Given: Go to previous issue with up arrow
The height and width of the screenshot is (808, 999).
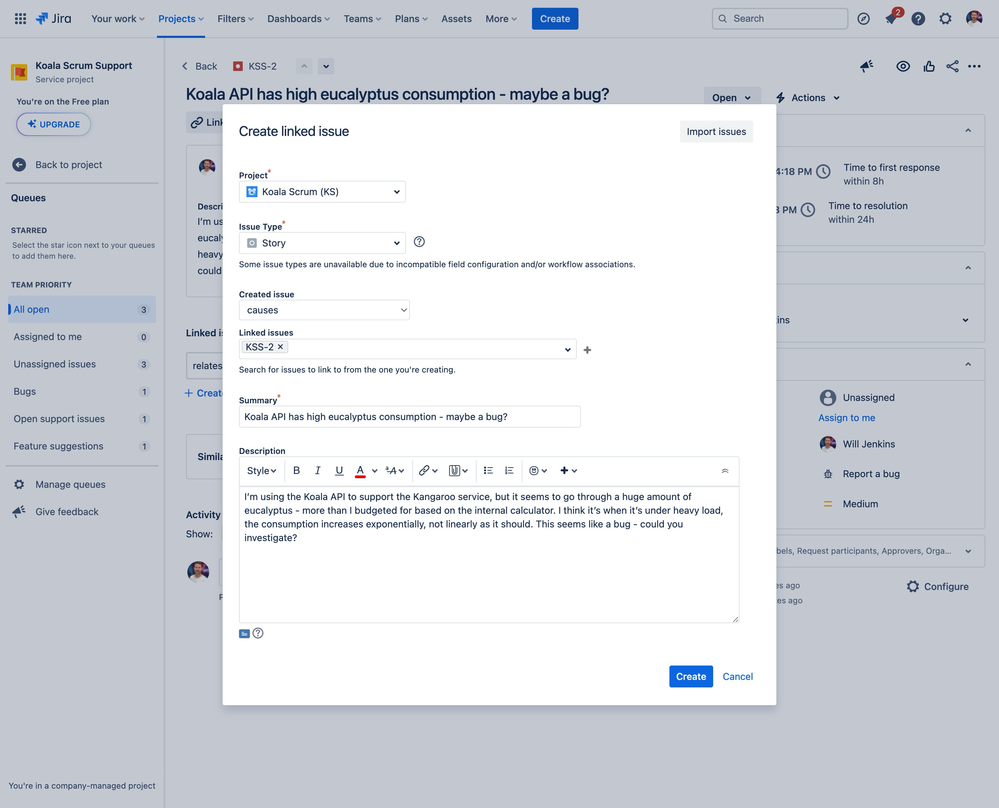Looking at the screenshot, I should [x=305, y=66].
